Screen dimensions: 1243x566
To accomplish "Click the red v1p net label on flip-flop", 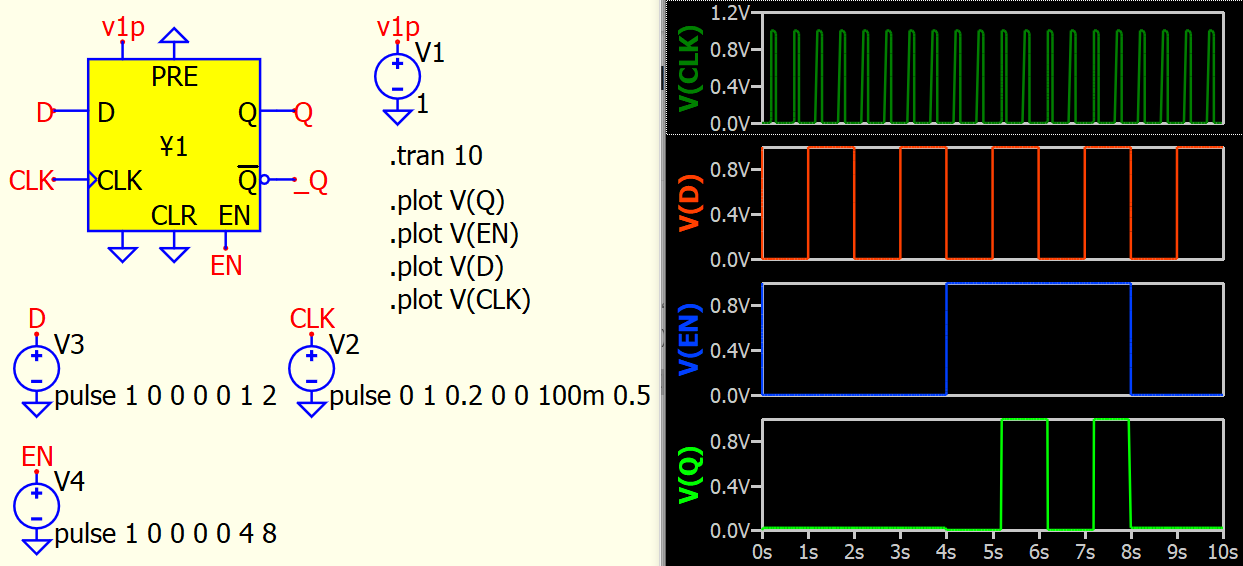I will click(122, 27).
